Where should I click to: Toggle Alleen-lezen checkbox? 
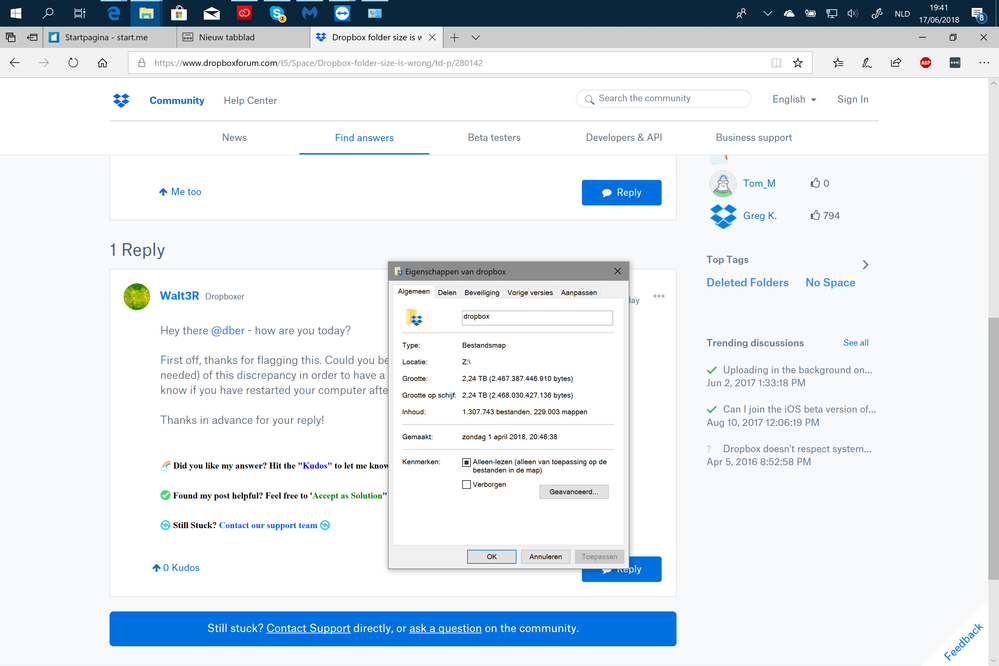[x=466, y=462]
